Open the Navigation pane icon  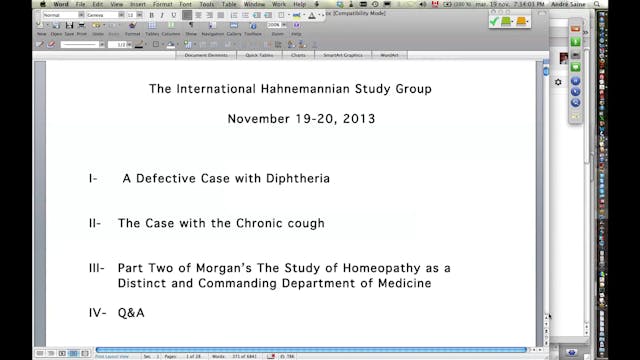click(x=212, y=26)
